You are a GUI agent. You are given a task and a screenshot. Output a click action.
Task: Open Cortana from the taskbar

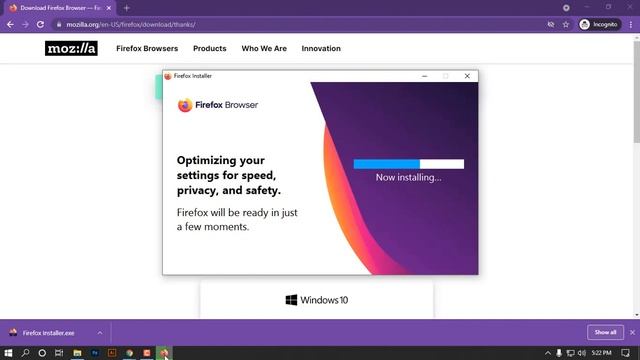(42, 353)
